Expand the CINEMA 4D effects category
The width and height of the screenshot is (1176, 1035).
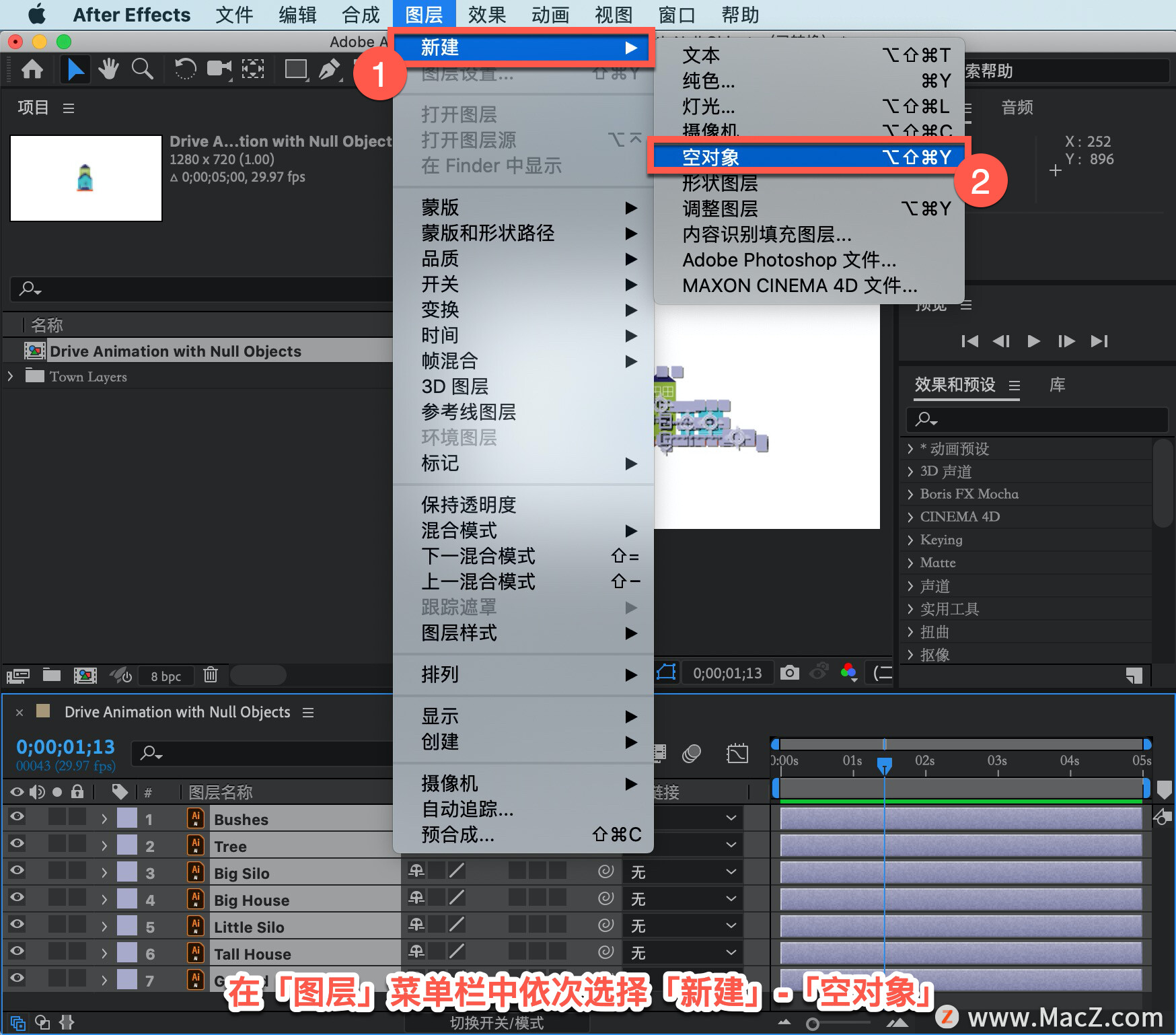[x=910, y=517]
